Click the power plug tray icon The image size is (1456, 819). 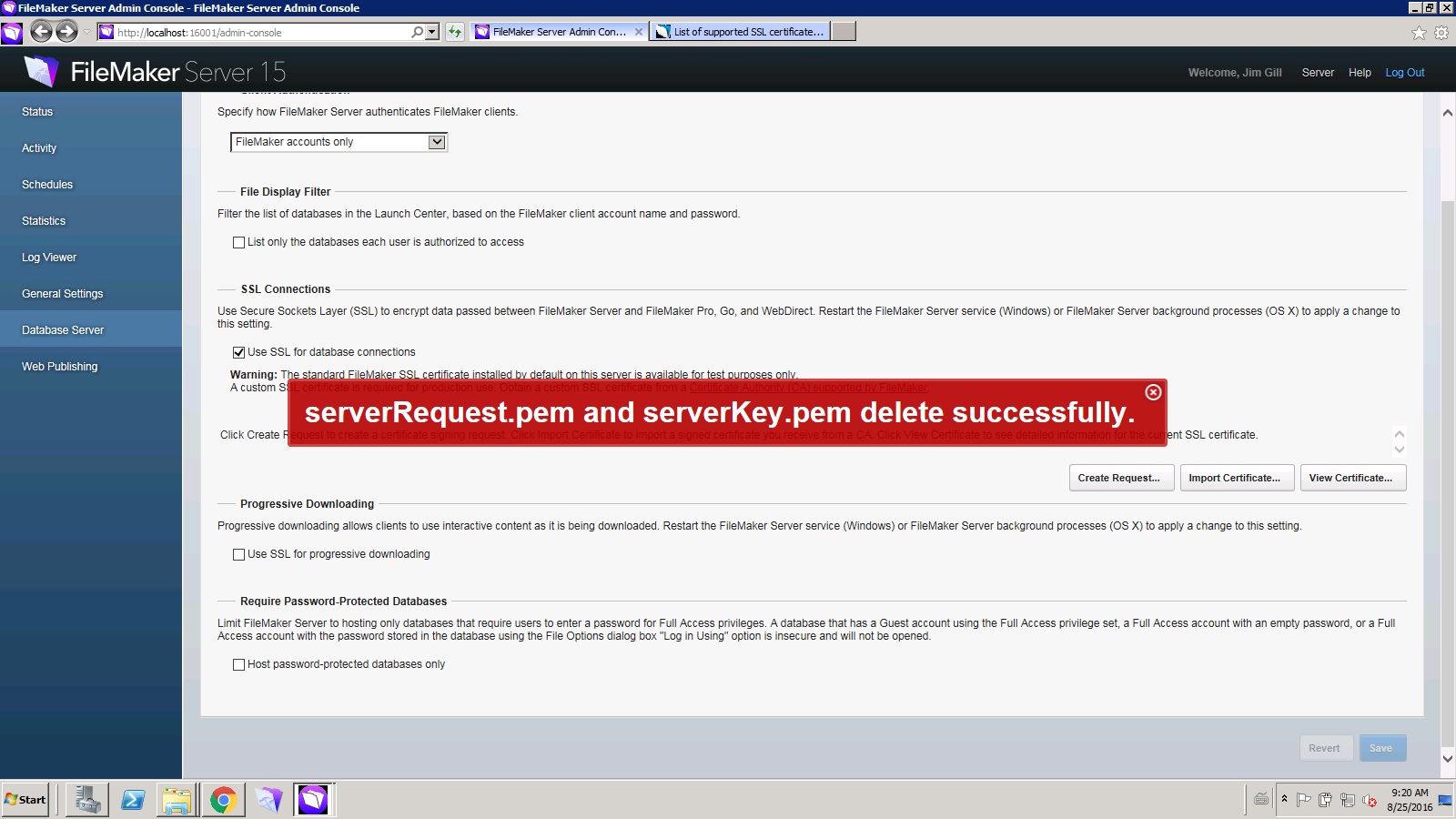pos(1325,800)
